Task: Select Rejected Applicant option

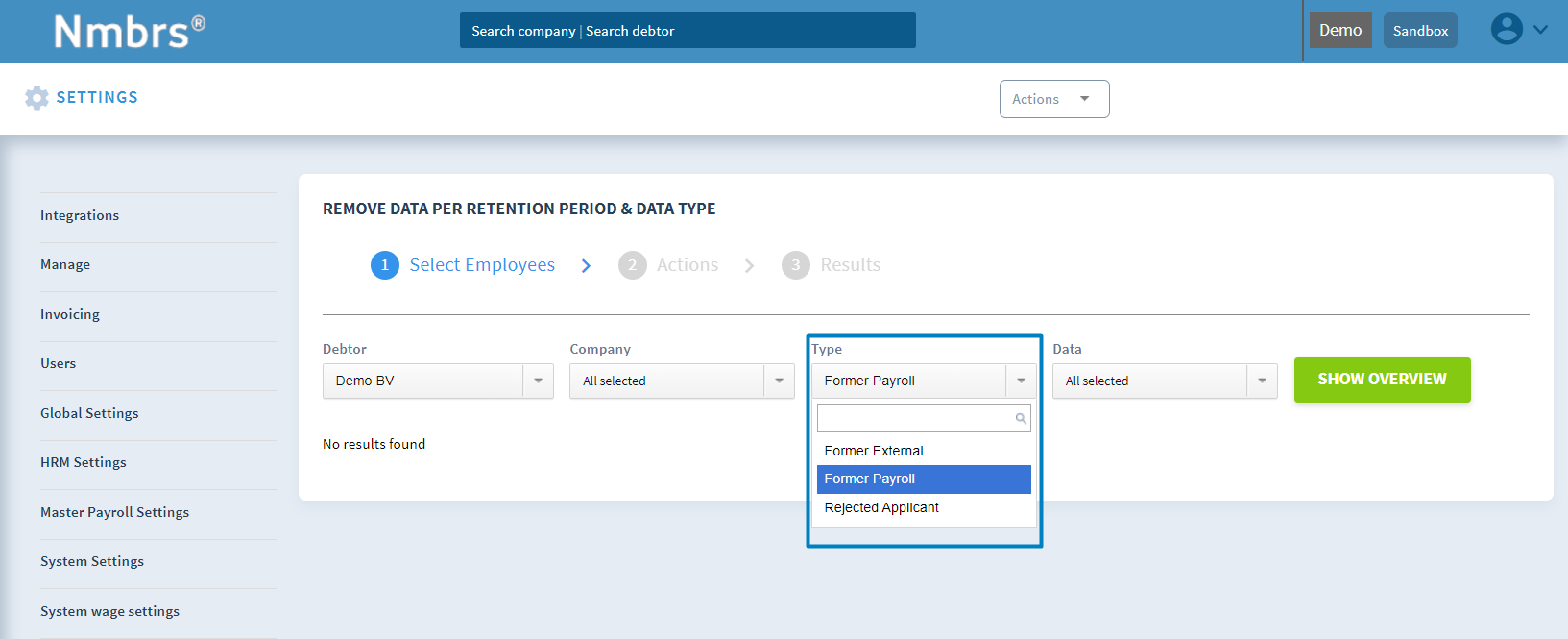Action: (924, 507)
